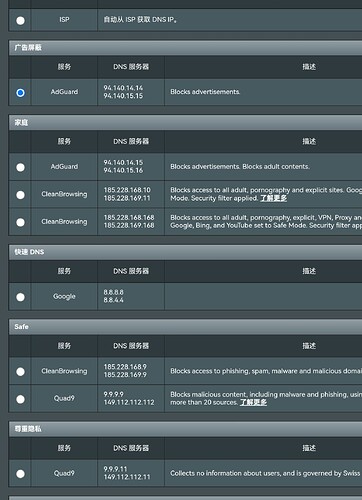Click 描述 column header in 尊重隐私 section
Viewport: 362px width, 500px height.
[x=309, y=448]
